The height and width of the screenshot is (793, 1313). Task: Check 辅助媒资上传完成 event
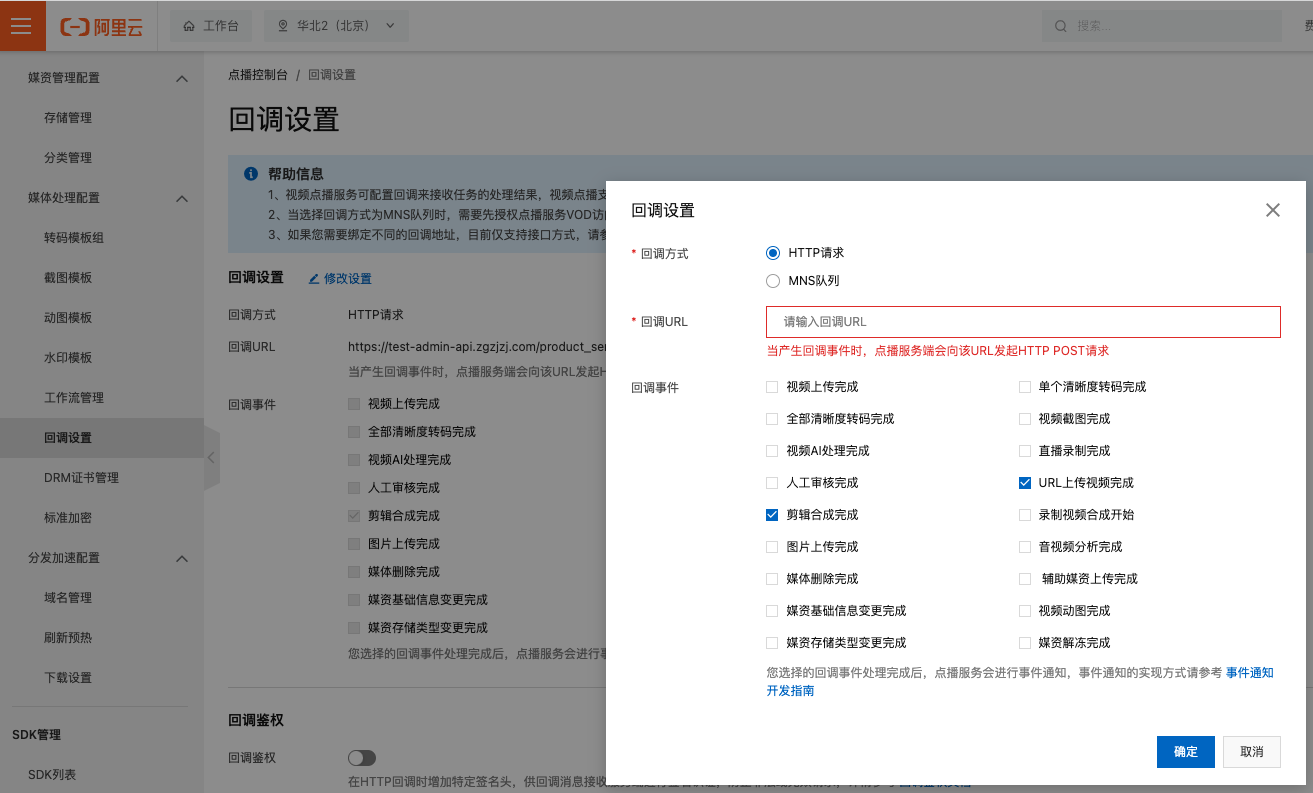tap(1024, 579)
